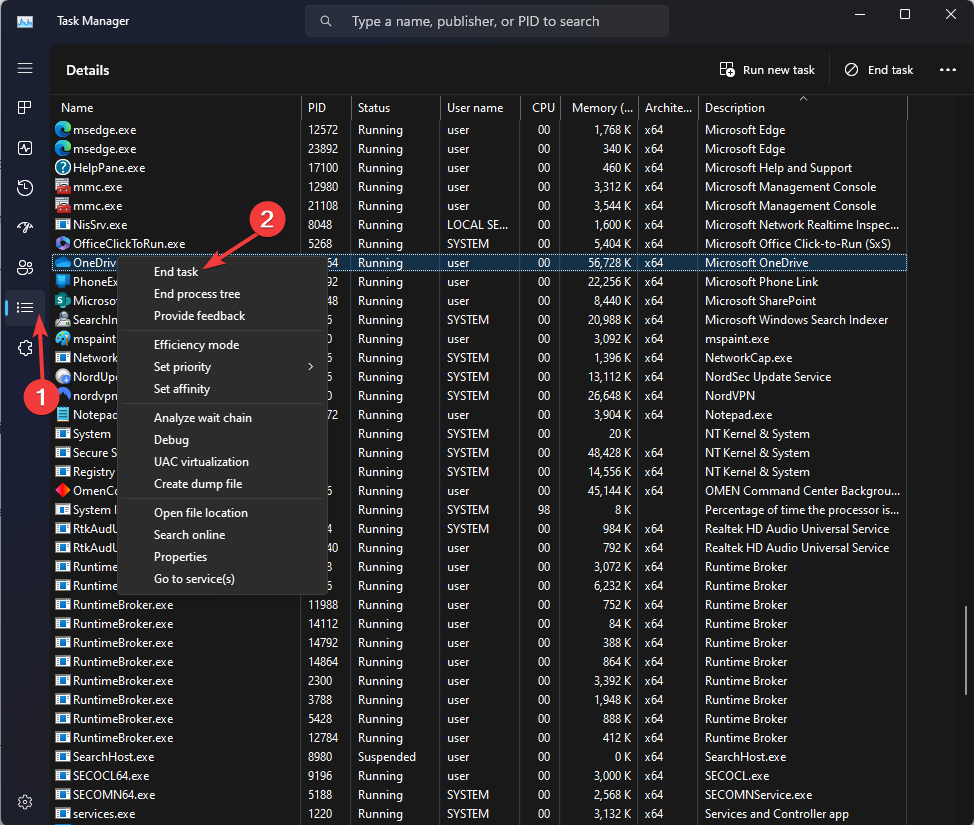Click the three-dot more options button
974x825 pixels.
click(948, 70)
